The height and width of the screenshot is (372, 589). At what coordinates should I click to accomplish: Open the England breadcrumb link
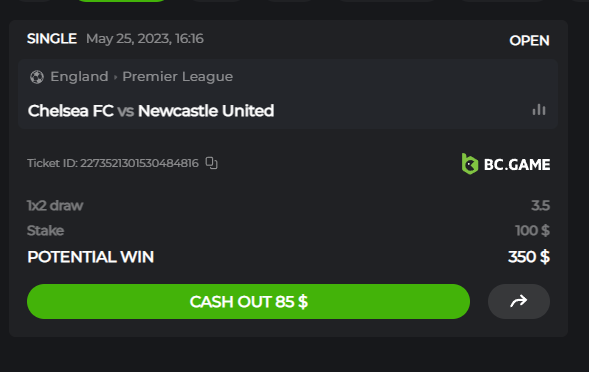pyautogui.click(x=79, y=77)
